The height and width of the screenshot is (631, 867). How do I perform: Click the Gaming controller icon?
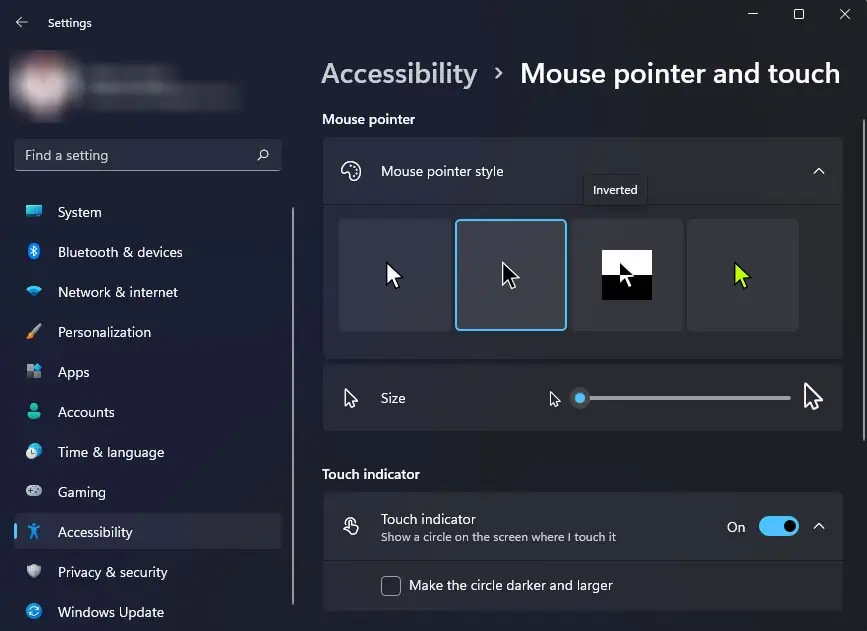point(34,492)
